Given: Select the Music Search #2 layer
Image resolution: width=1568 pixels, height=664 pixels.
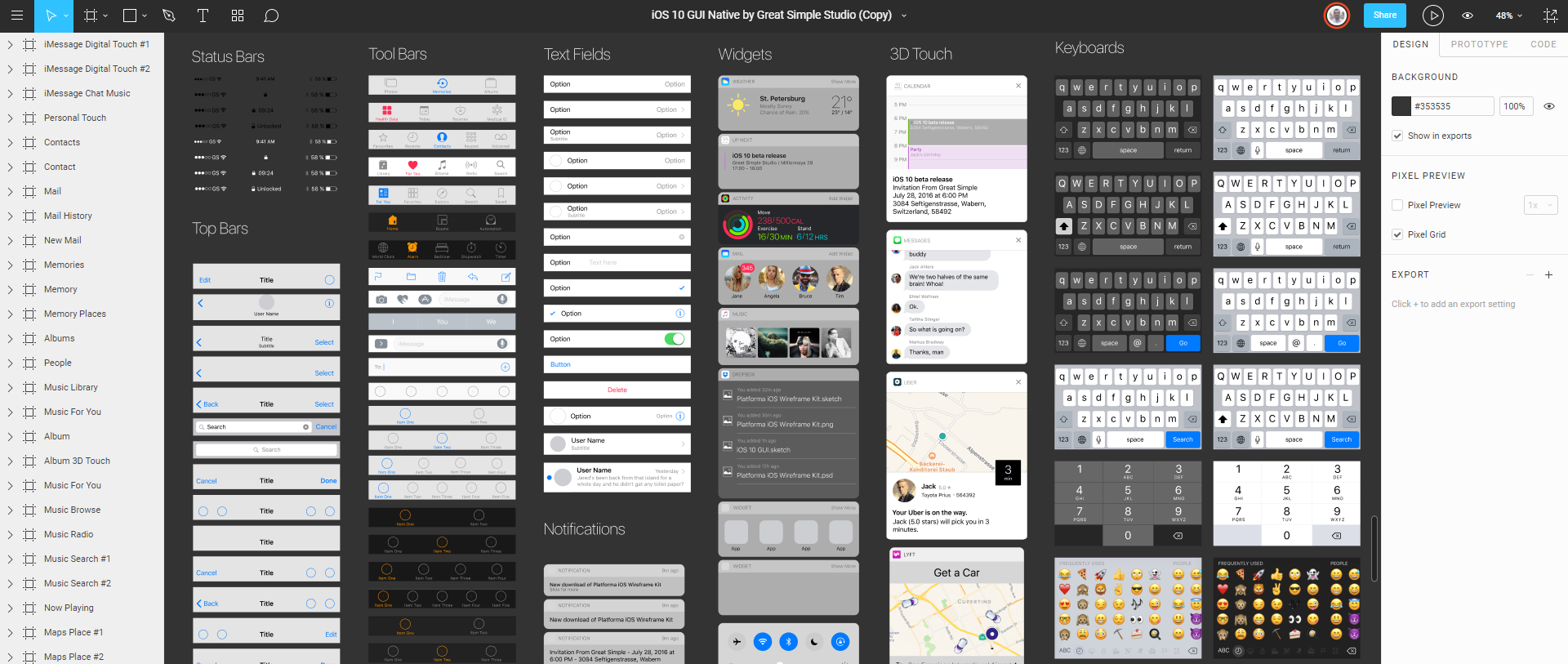Looking at the screenshot, I should tap(78, 583).
